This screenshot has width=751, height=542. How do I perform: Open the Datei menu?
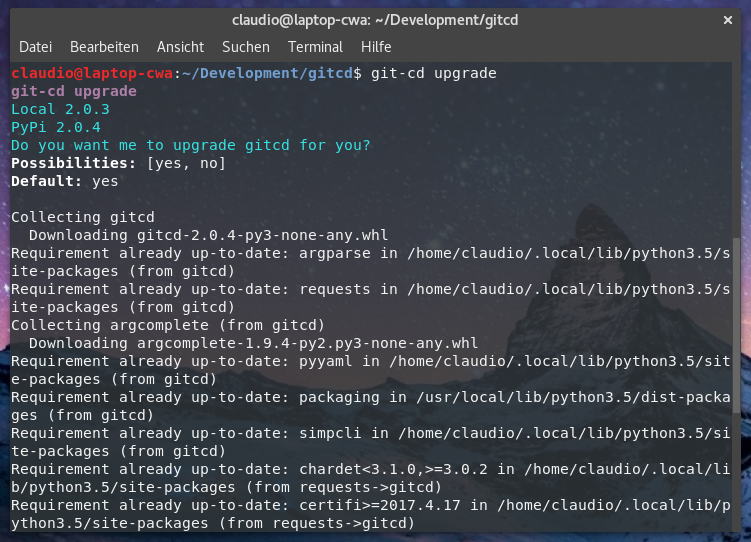[x=35, y=47]
